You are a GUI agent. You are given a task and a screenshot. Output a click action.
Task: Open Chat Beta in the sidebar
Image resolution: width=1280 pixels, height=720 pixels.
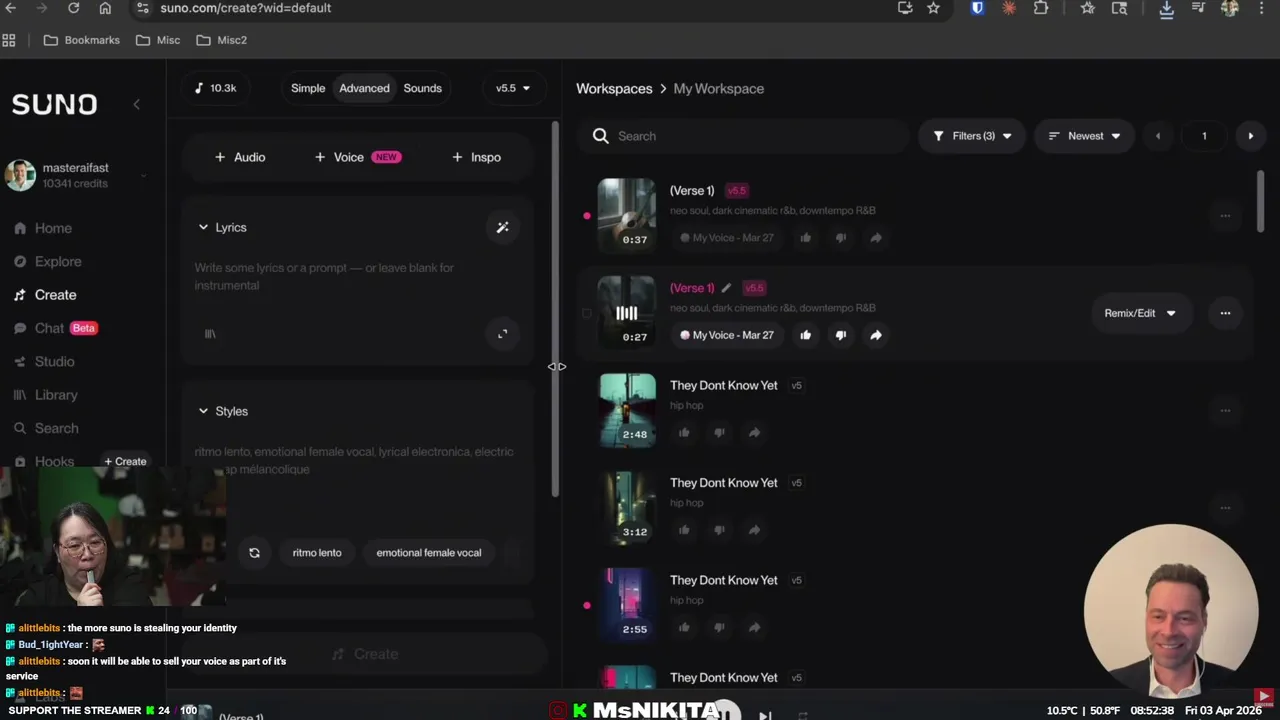(x=55, y=328)
